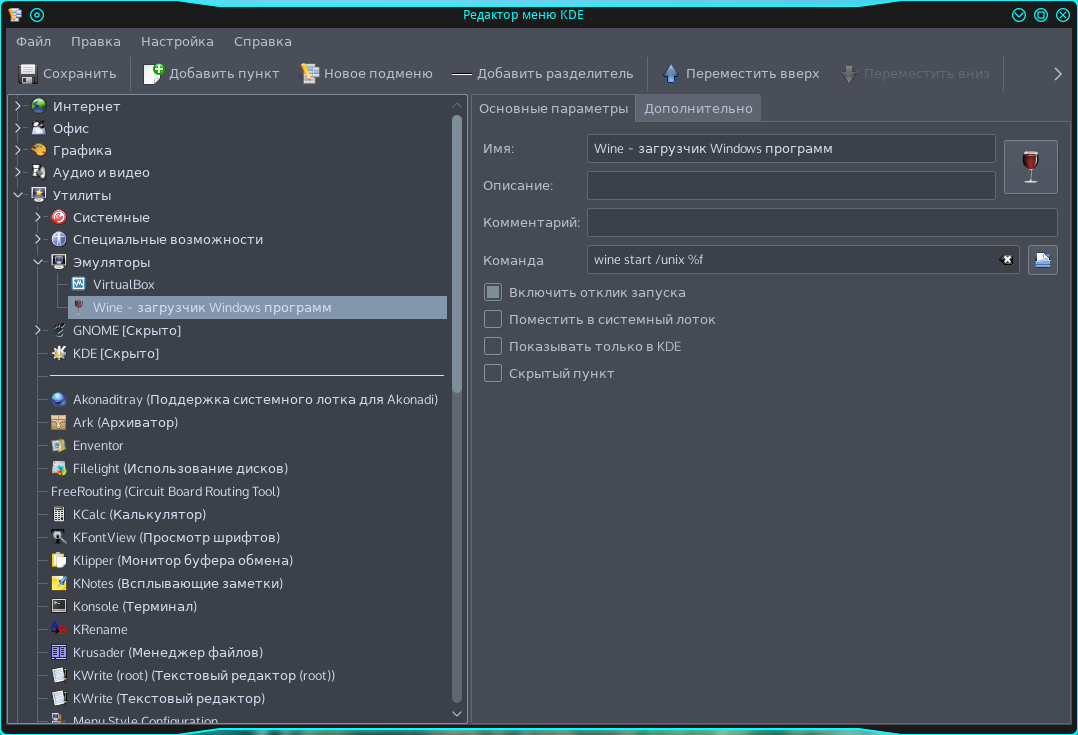Click the tree scrollbar up arrow

pyautogui.click(x=456, y=105)
